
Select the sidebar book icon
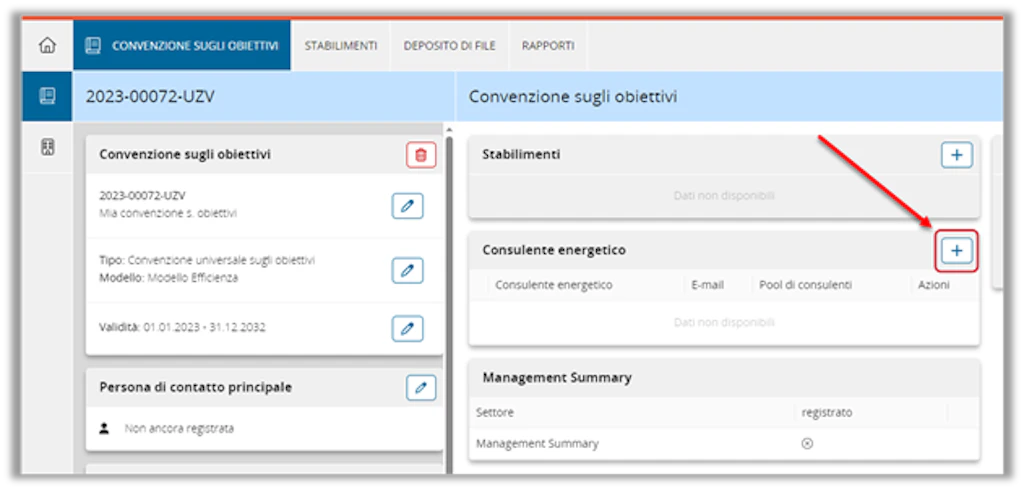[48, 97]
